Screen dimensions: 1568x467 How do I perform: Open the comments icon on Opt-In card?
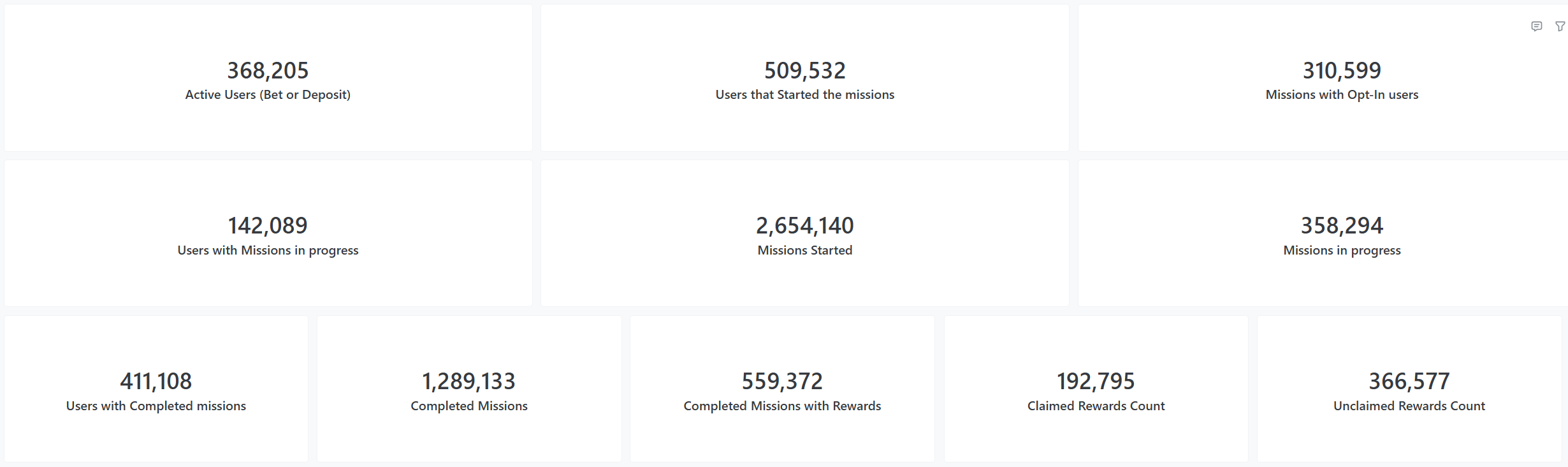pyautogui.click(x=1537, y=26)
